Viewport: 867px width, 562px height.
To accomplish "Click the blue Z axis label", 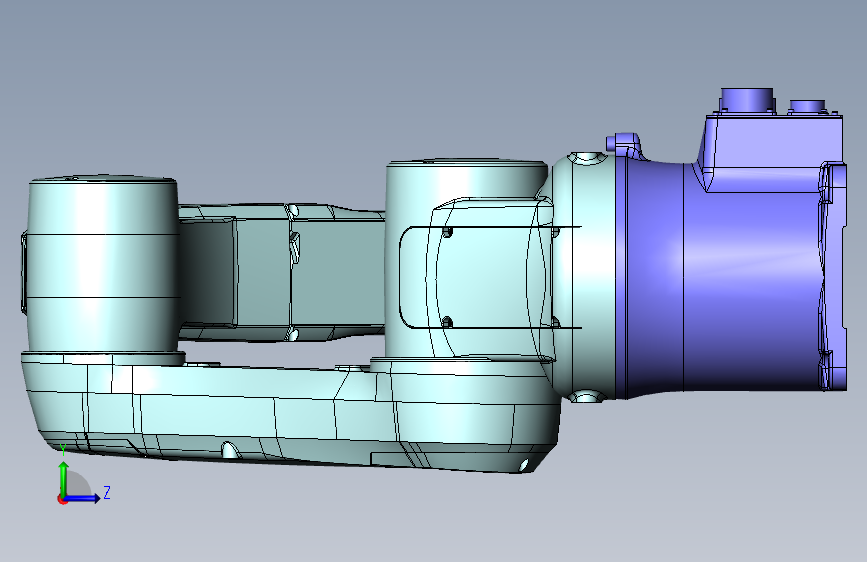I will click(x=107, y=492).
